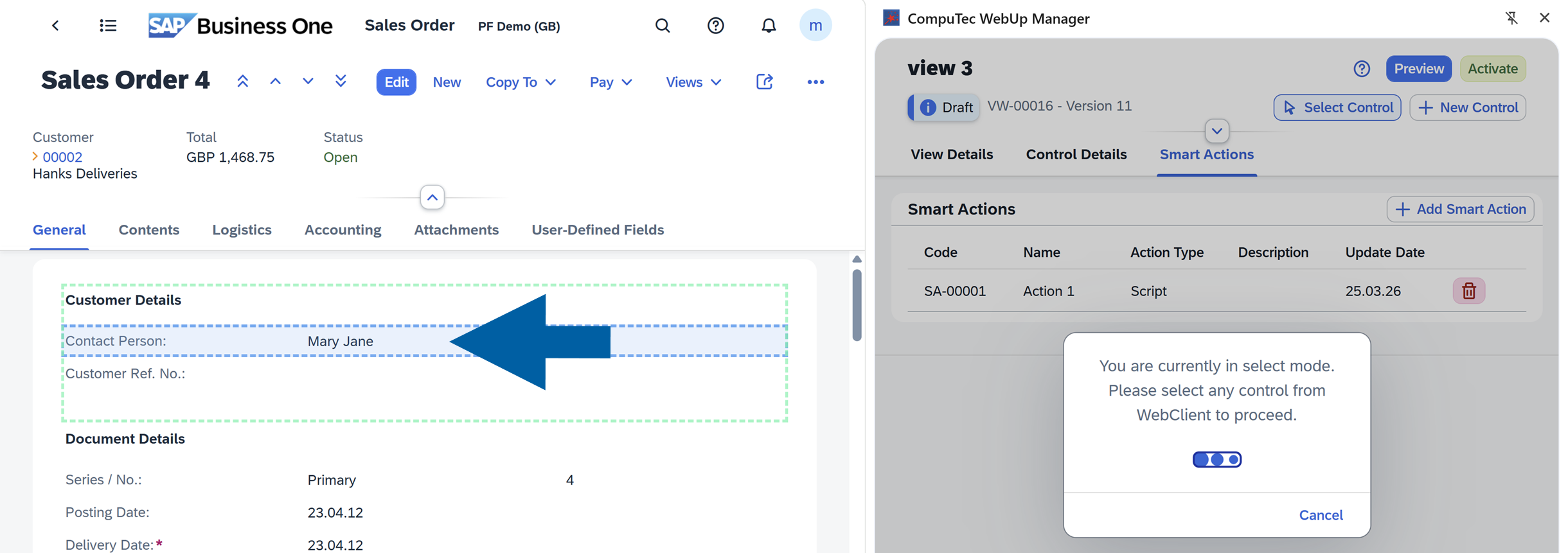Open the main navigation menu list icon

click(108, 26)
